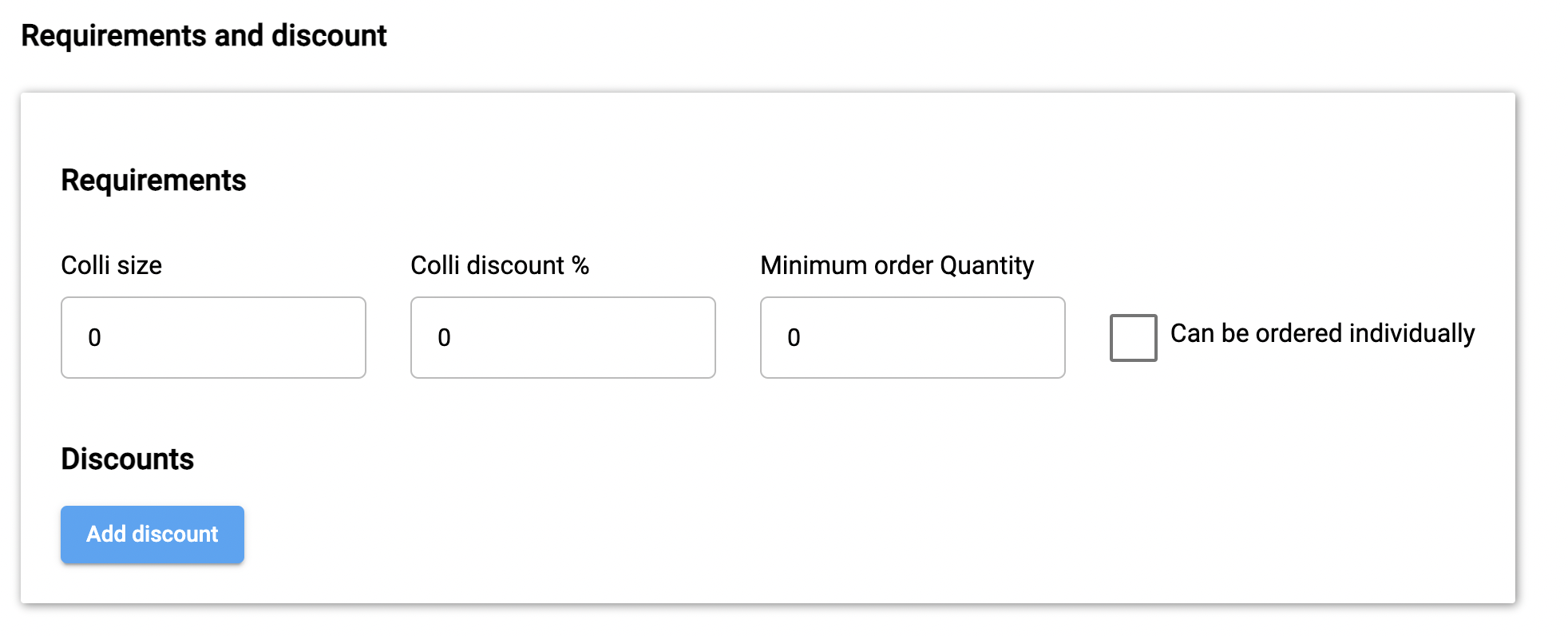Select the Minimum order Quantity input
This screenshot has width=1568, height=636.
coord(913,337)
